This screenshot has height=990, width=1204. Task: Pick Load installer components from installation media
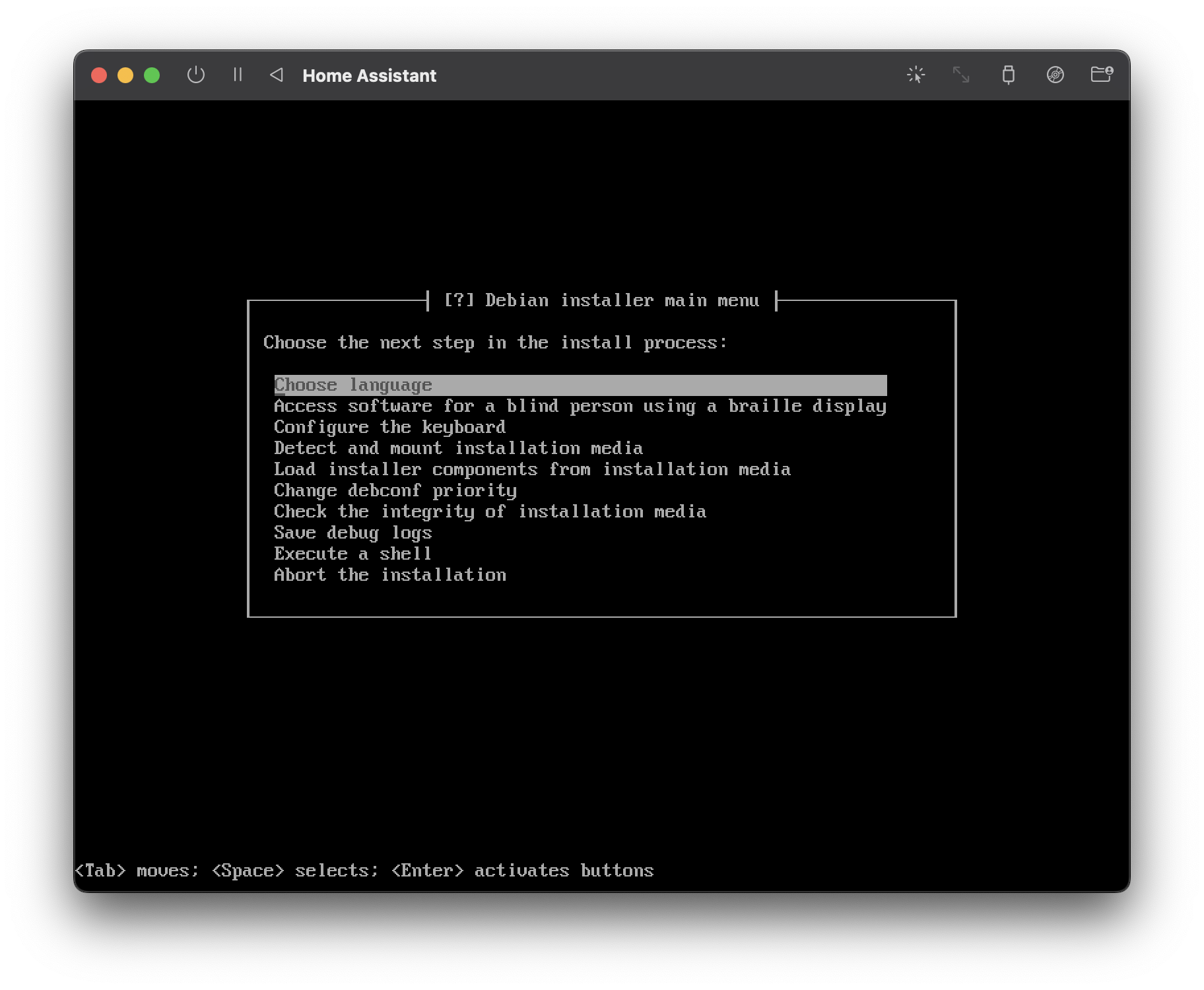coord(532,470)
